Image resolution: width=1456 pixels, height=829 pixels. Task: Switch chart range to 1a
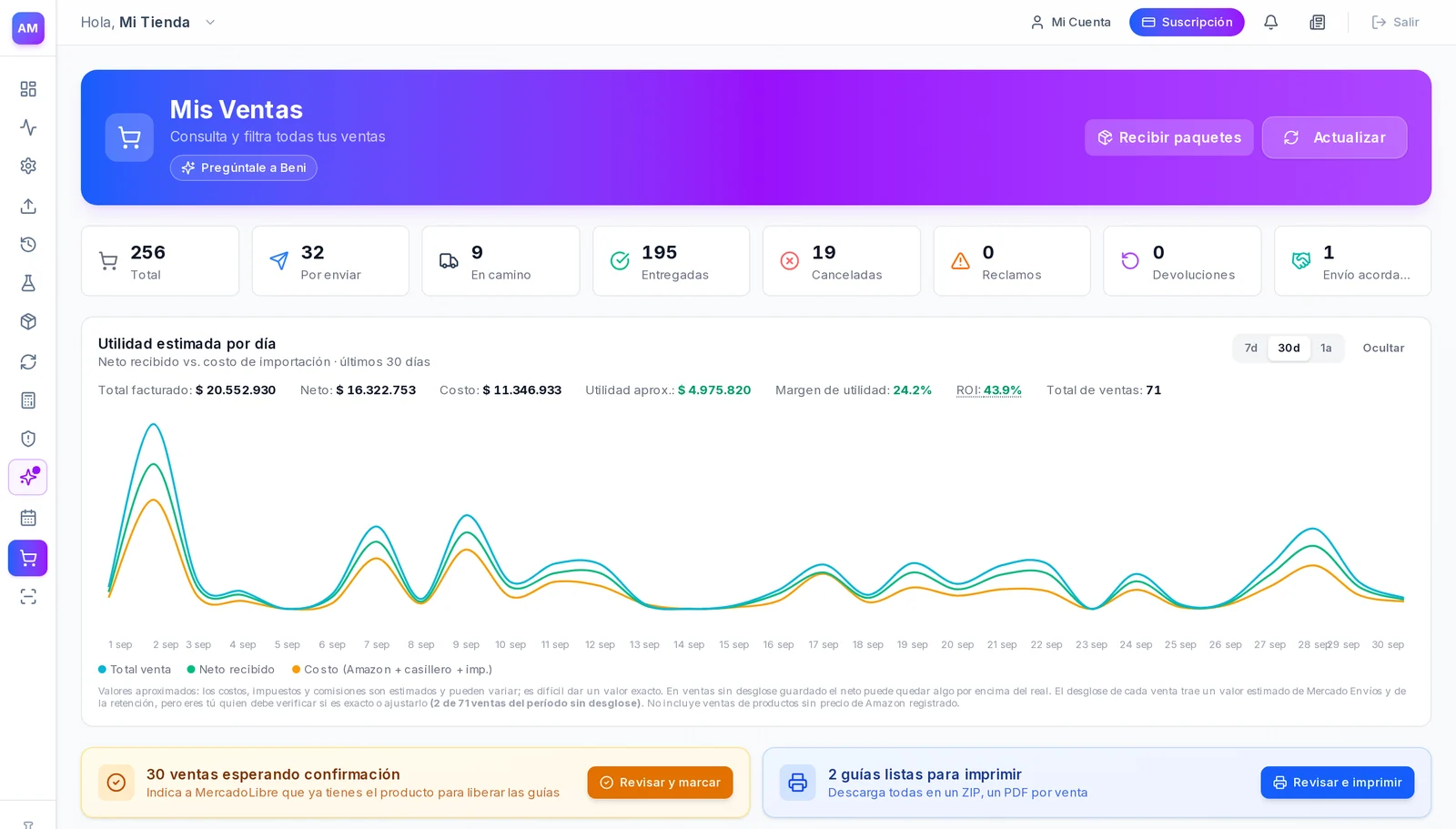(1326, 348)
